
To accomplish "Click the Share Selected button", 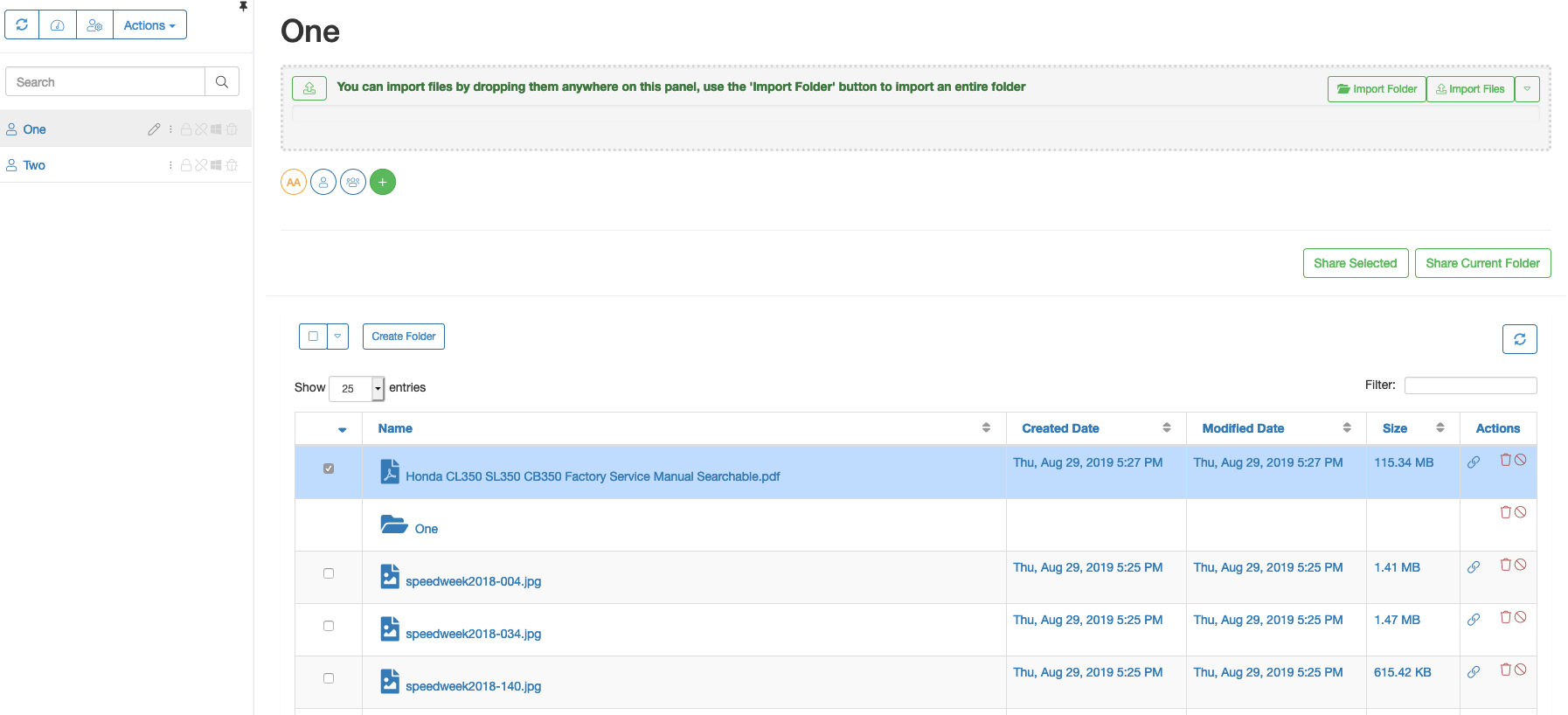I will tap(1356, 263).
